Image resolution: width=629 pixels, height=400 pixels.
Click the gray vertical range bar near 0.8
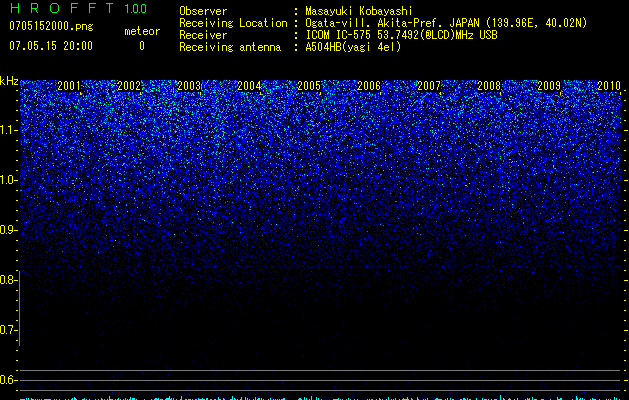(x=19, y=308)
